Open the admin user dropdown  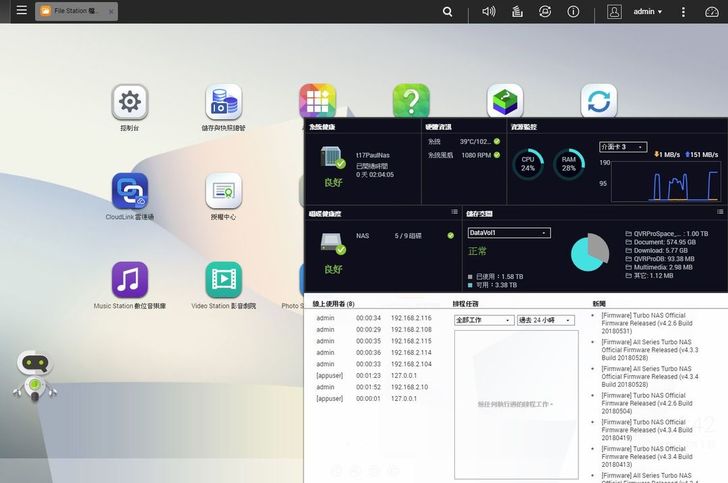(649, 12)
